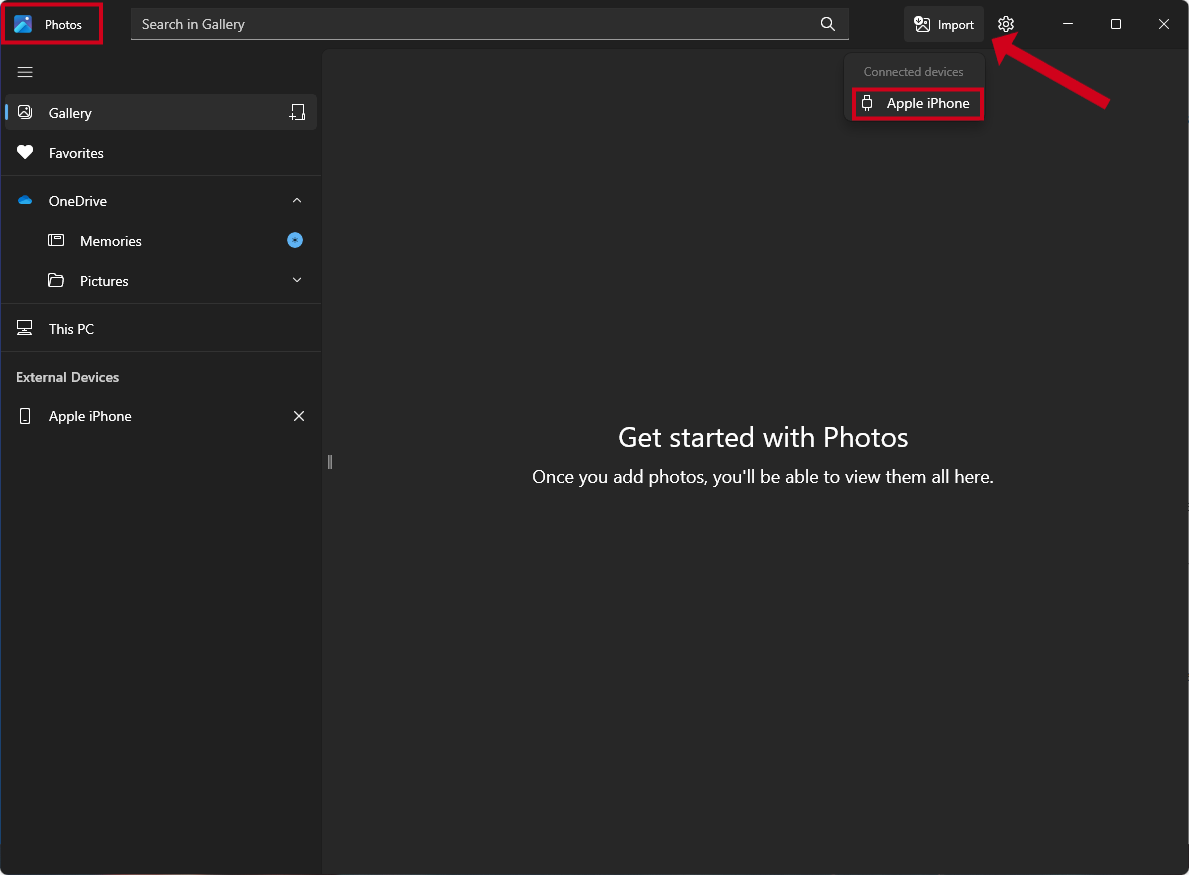Open Settings via the gear icon

click(x=1005, y=24)
